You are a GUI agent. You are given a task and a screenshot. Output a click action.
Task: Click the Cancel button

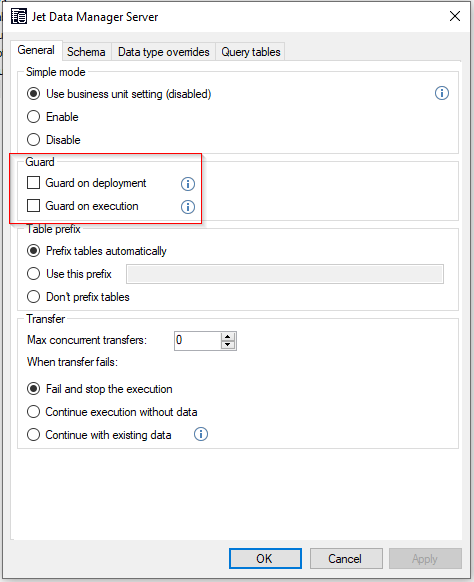pos(346,558)
